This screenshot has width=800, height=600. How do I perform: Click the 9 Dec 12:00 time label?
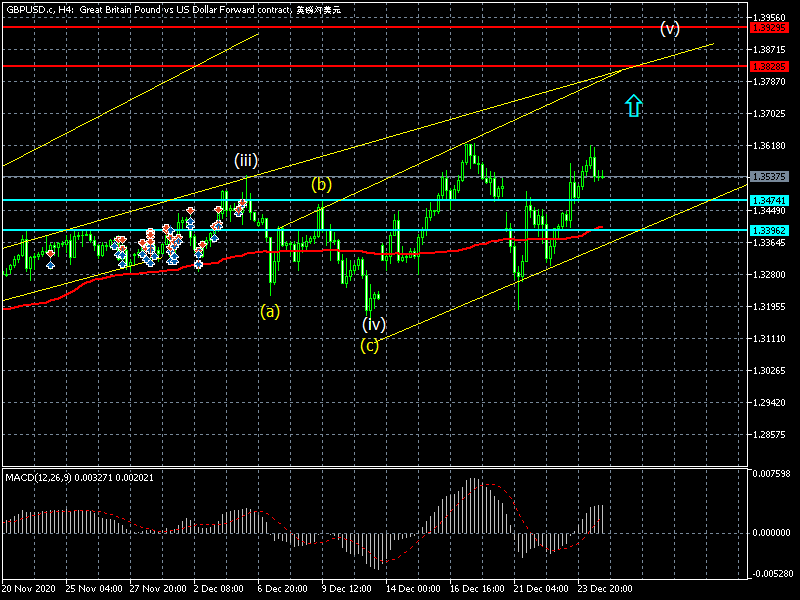click(346, 589)
